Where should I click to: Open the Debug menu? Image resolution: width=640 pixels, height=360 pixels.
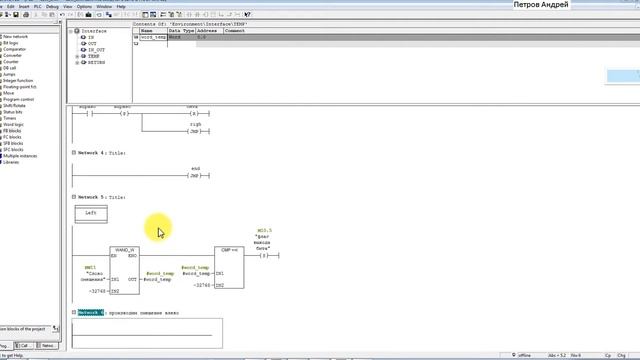(x=52, y=7)
